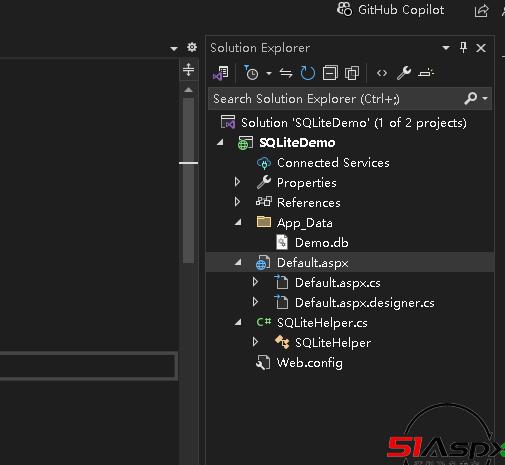Open editor settings gear icon
Screen dimensions: 505x465
pyautogui.click(x=192, y=47)
